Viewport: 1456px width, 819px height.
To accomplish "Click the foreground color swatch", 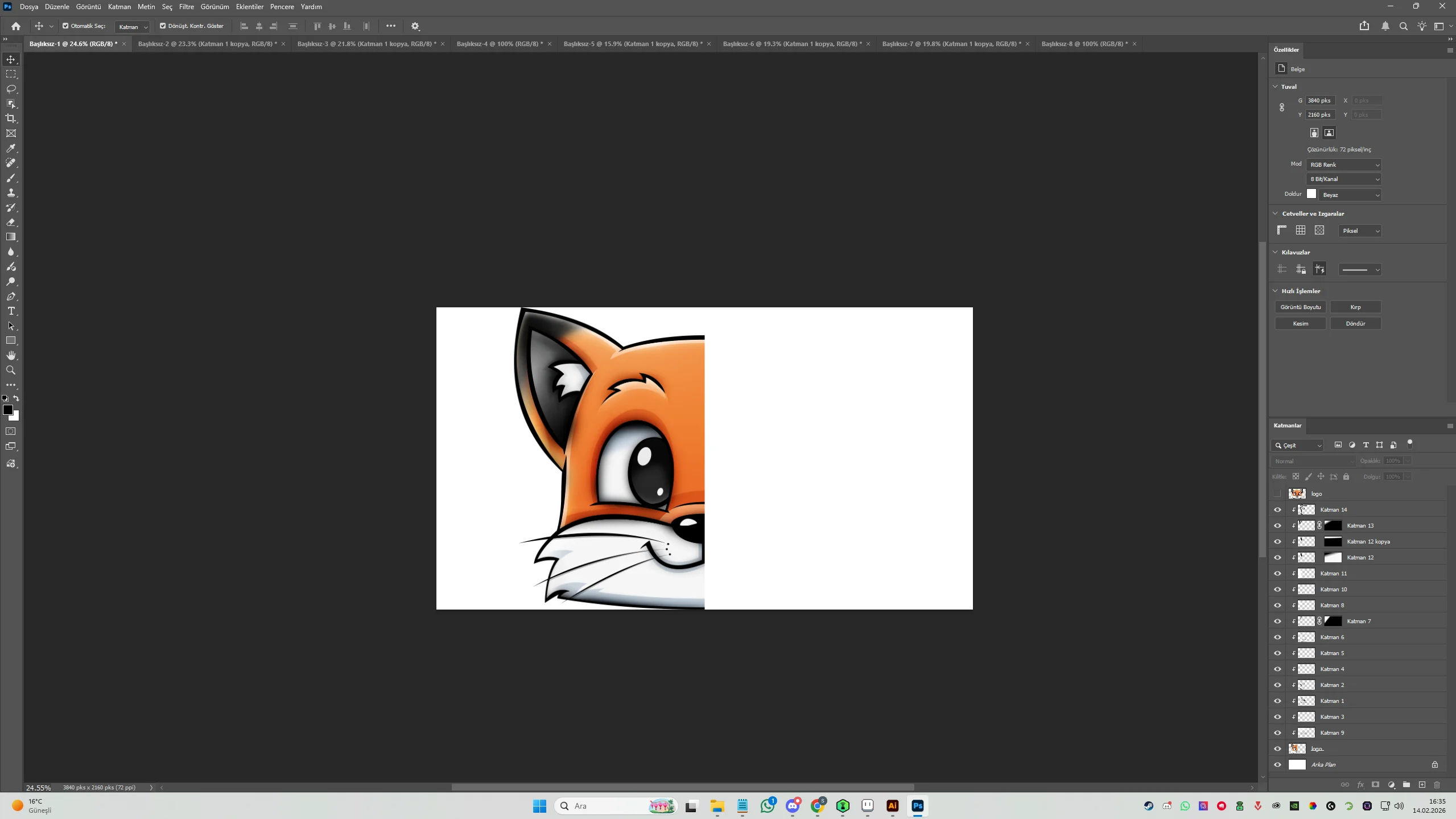I will coord(7,410).
